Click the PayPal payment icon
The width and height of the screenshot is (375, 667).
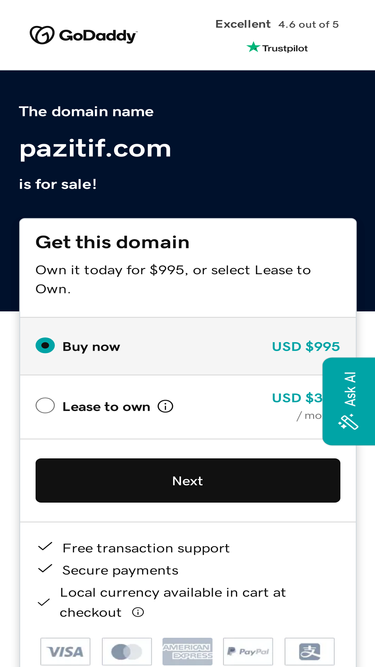click(248, 651)
